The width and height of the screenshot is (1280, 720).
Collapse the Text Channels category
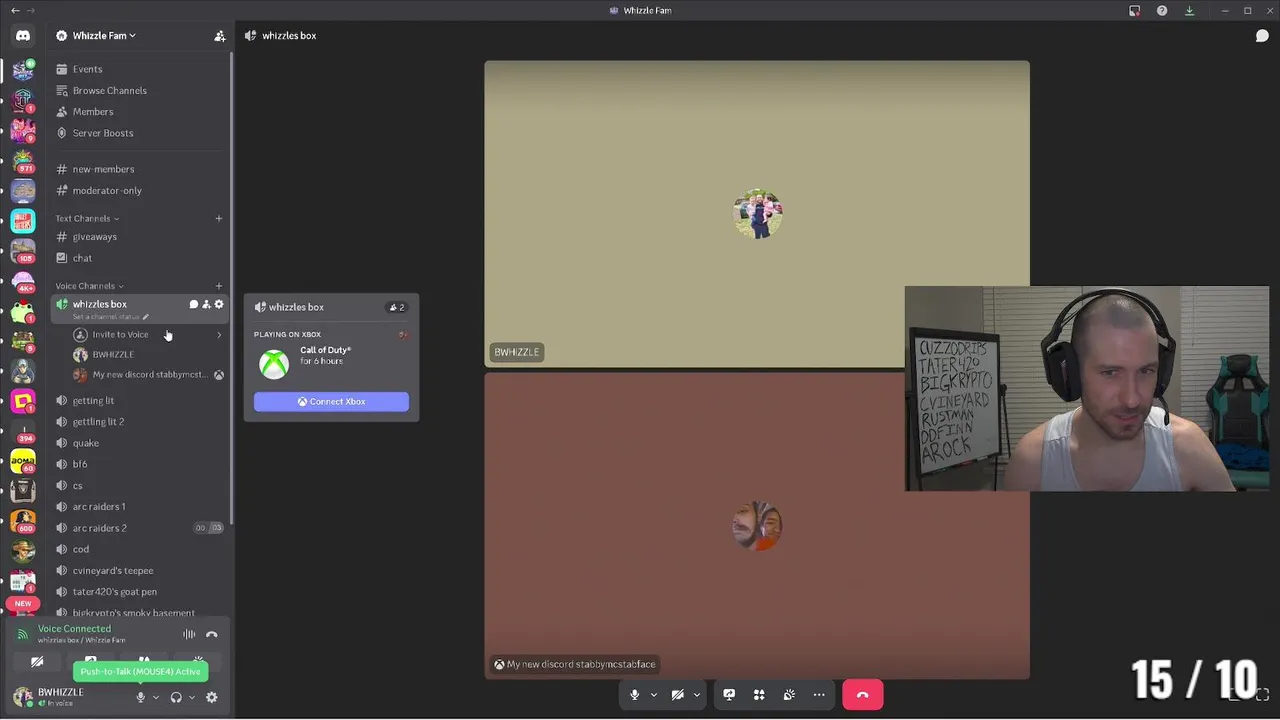(87, 218)
